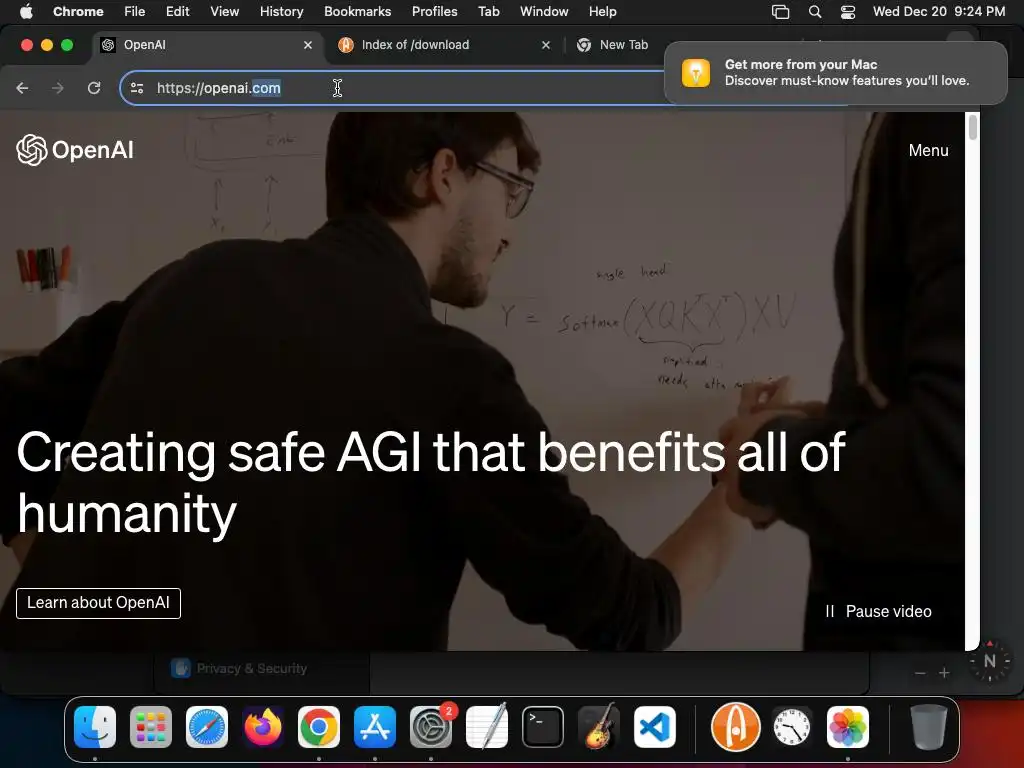Screen dimensions: 1024x768
Task: Open the Get more from your Mac notification
Action: coord(835,72)
